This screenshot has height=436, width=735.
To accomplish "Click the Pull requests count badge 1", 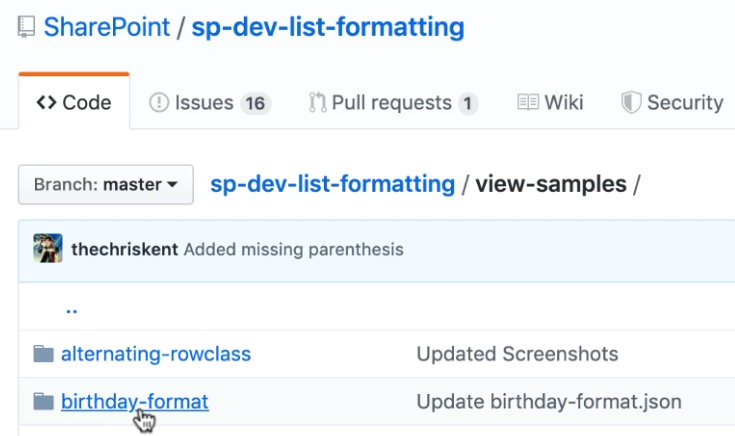I will [x=467, y=103].
